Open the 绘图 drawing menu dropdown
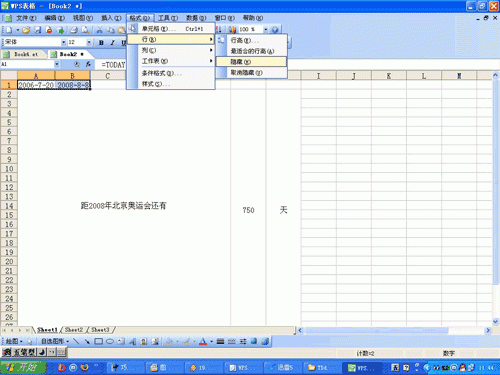The image size is (500, 375). tap(14, 341)
